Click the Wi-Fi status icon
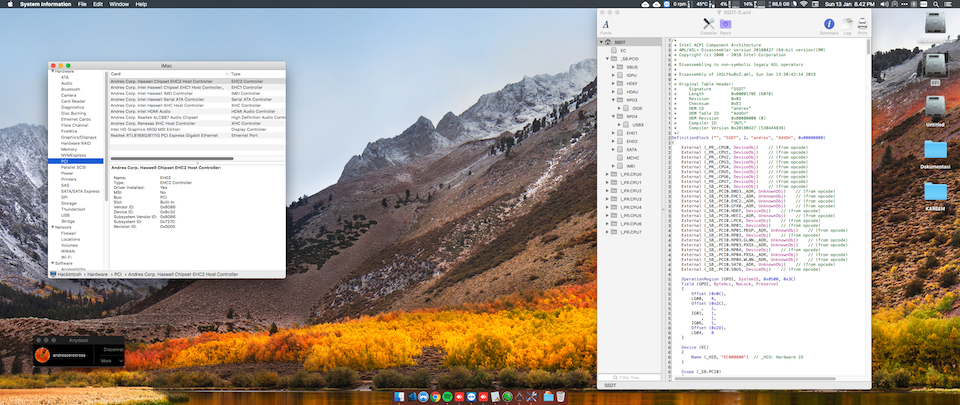The image size is (960, 405). (x=803, y=4)
